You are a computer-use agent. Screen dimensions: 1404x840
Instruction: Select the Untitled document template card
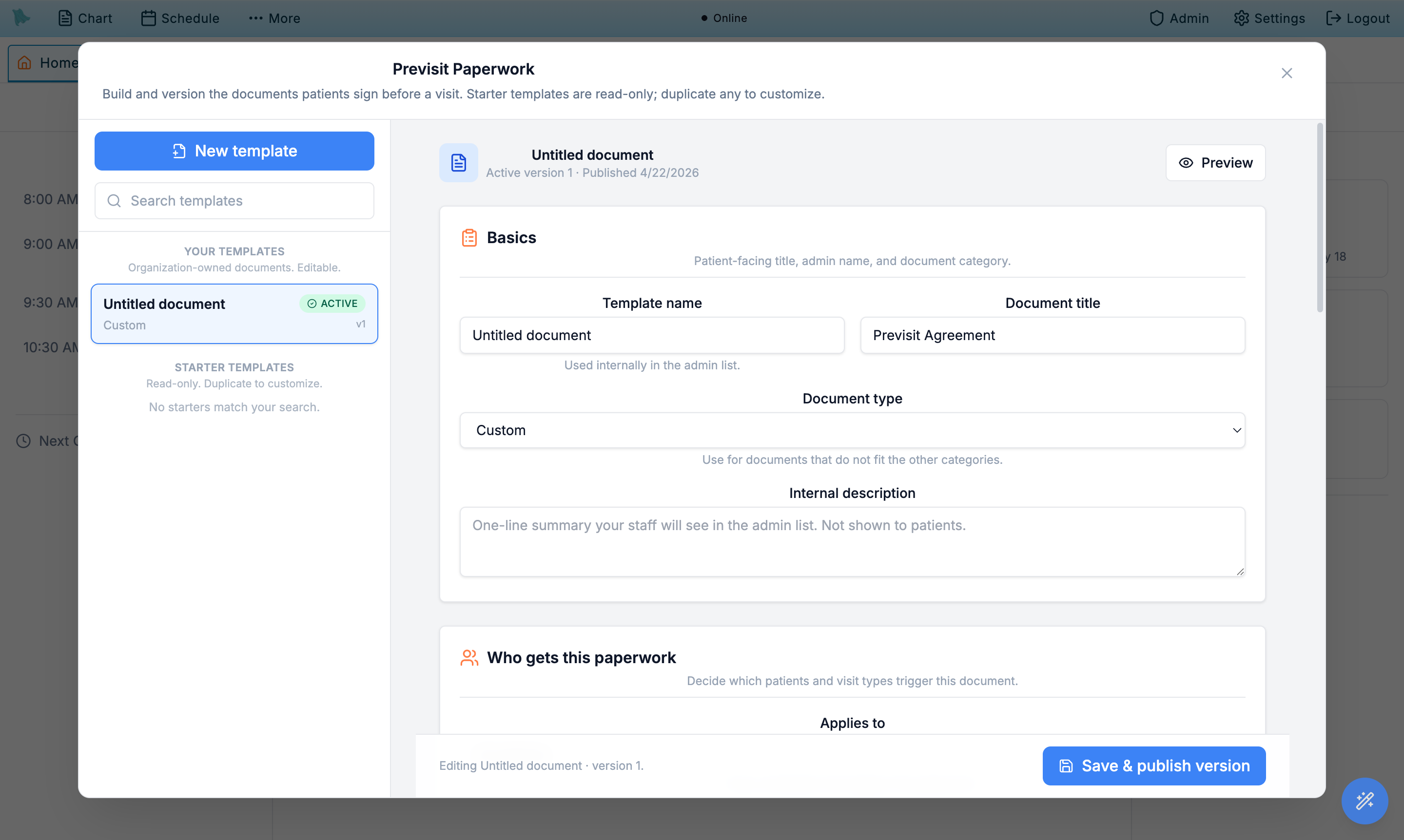(x=234, y=314)
